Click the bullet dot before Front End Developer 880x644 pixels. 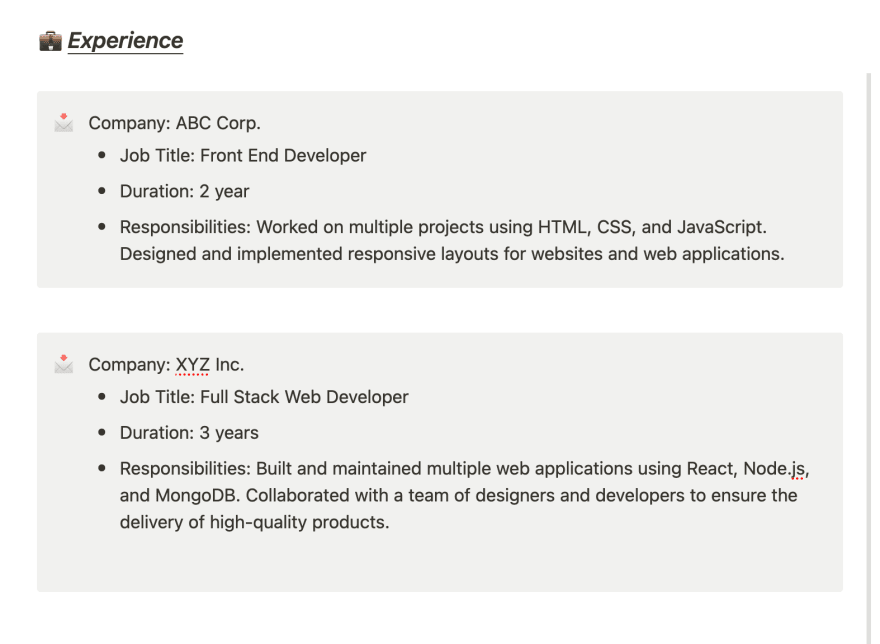coord(102,155)
